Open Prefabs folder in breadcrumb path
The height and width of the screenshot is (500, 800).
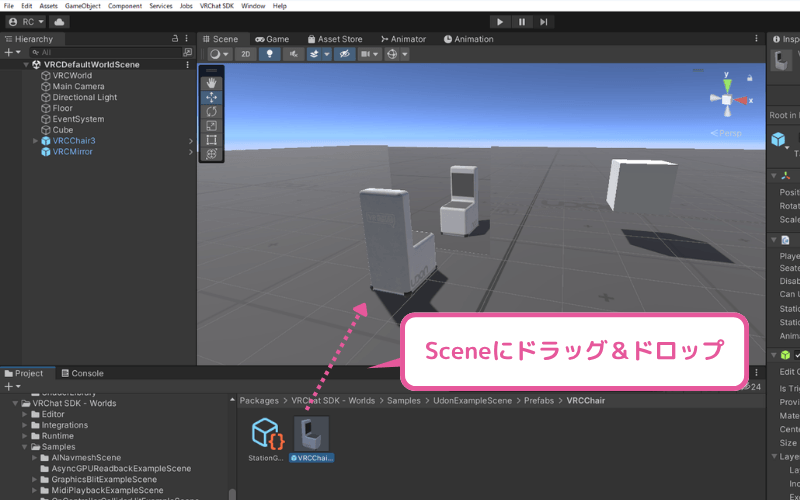539,401
